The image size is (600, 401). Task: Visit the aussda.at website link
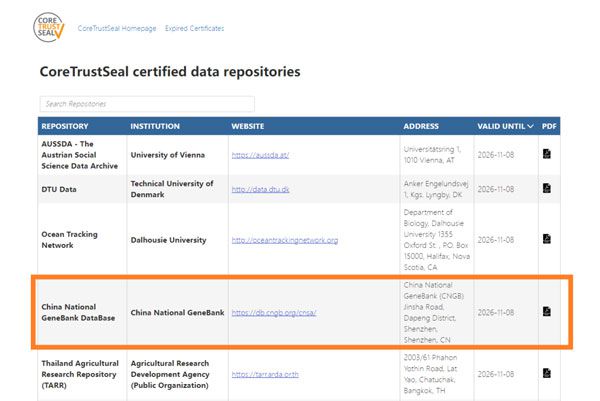click(260, 155)
